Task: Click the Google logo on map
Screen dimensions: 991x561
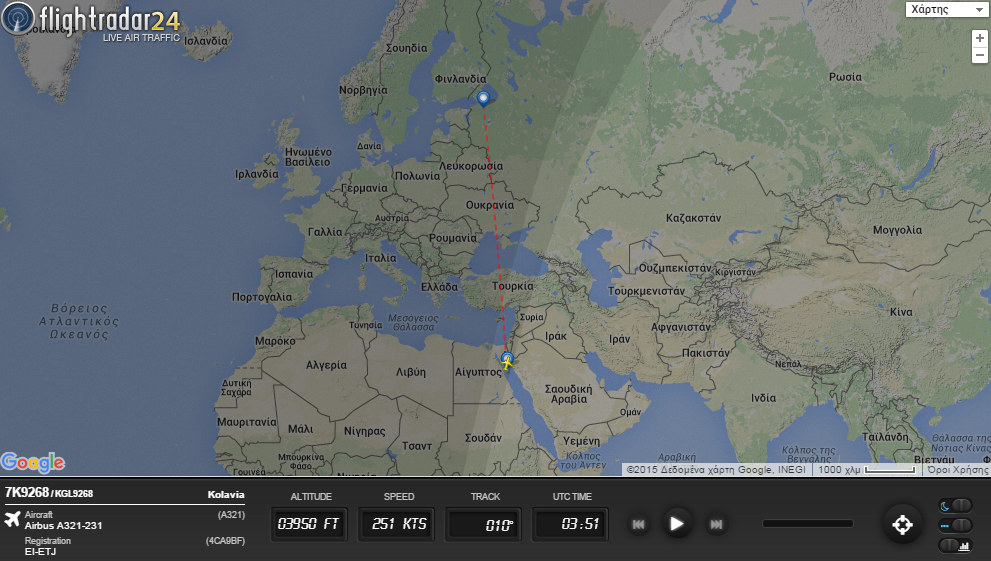Action: click(33, 462)
